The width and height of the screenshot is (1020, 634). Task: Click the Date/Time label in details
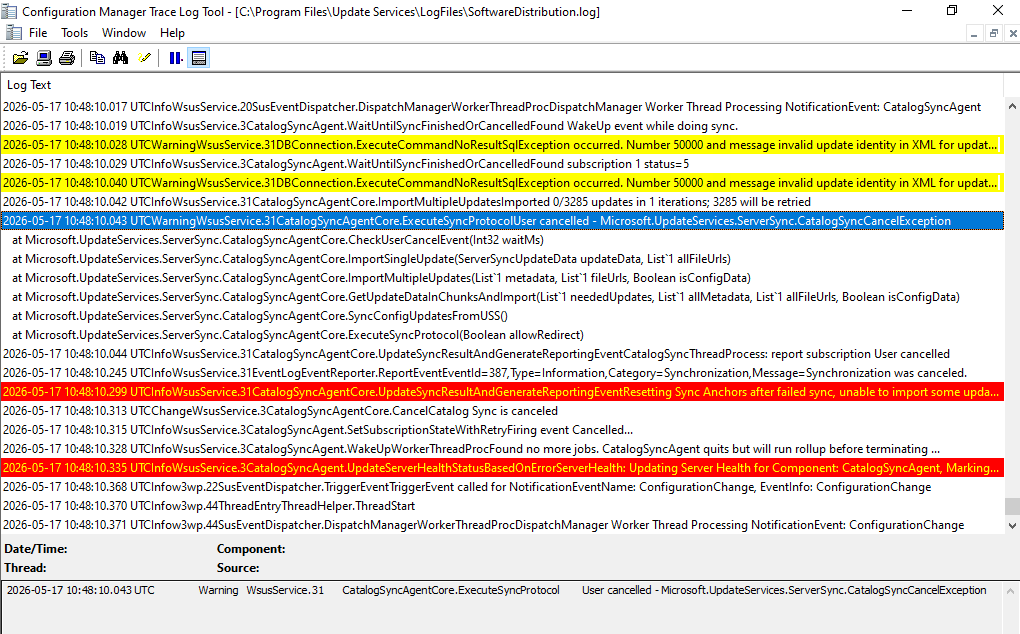pos(36,549)
